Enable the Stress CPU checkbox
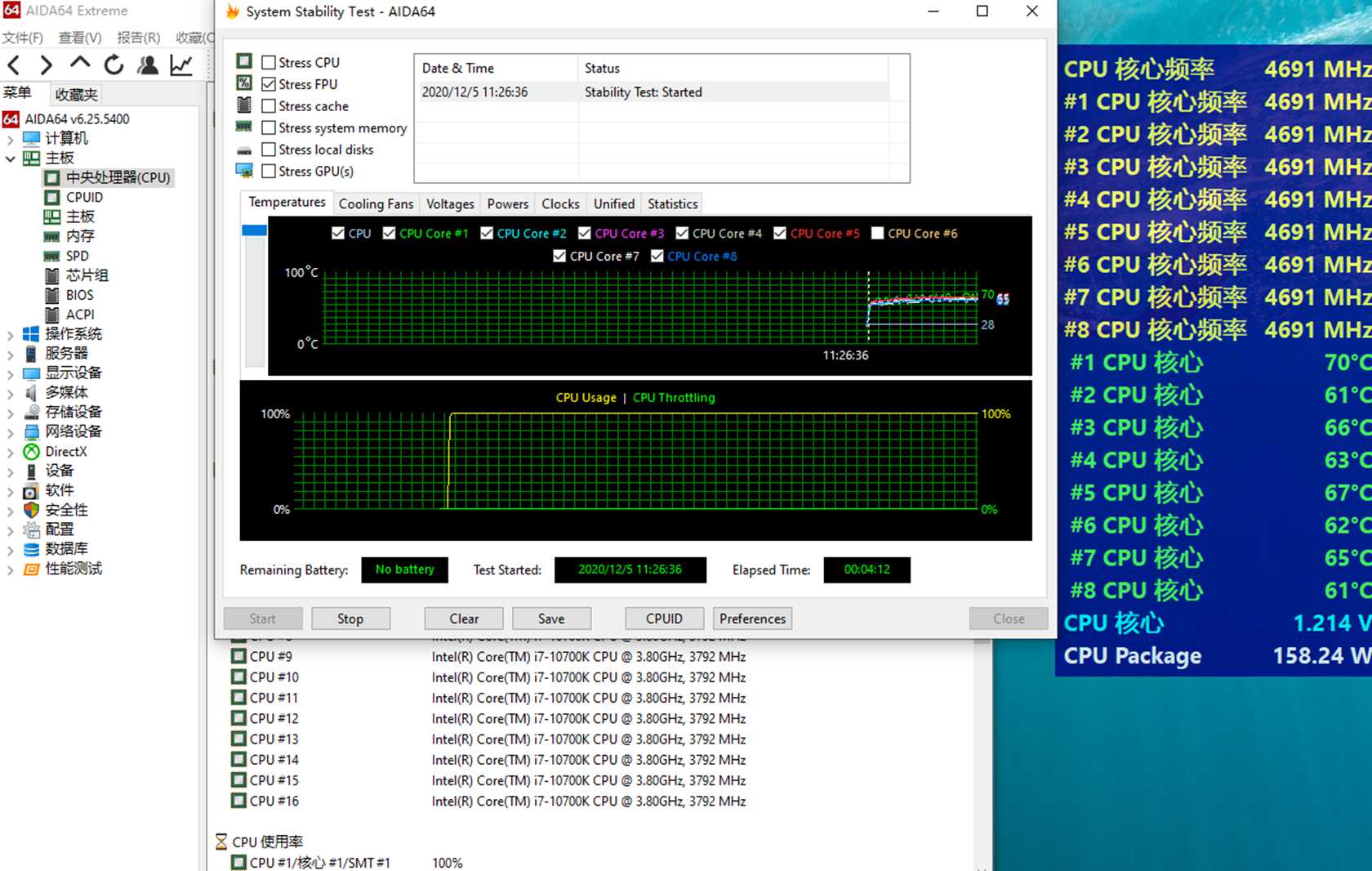This screenshot has height=871, width=1372. [269, 62]
